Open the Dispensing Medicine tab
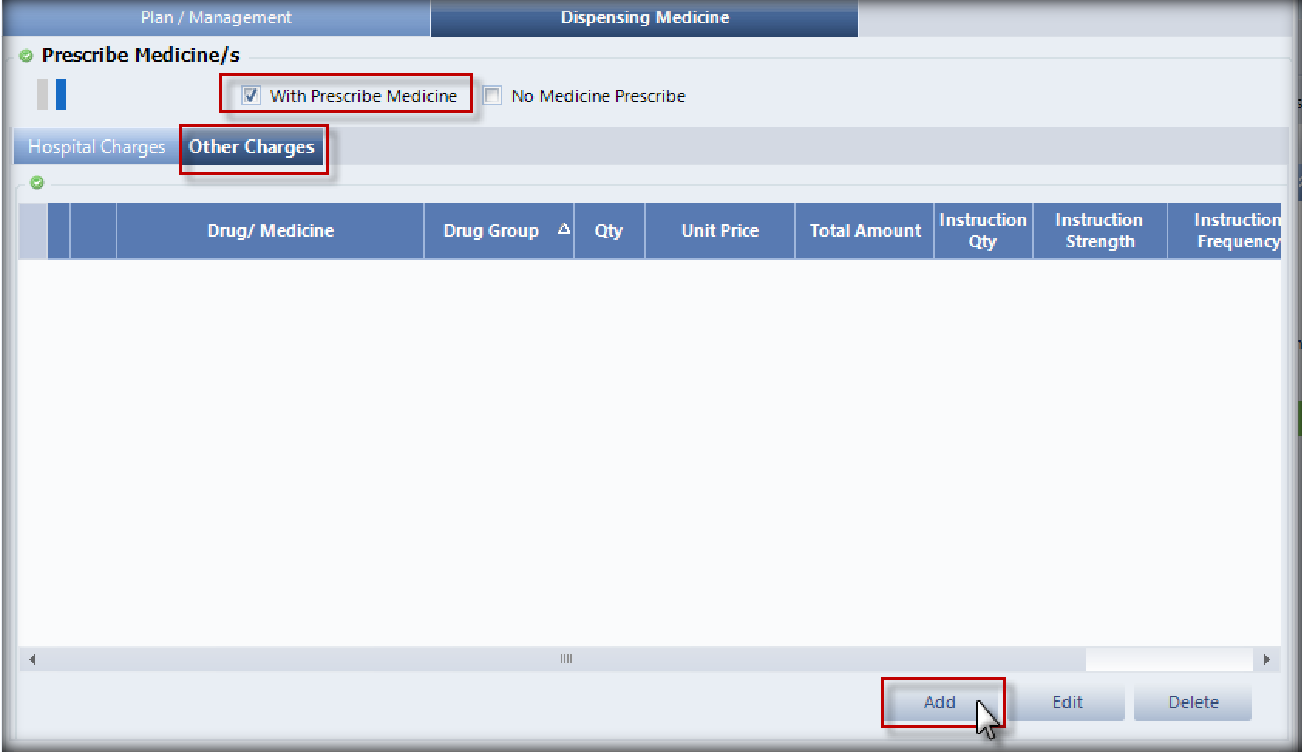 (x=644, y=18)
